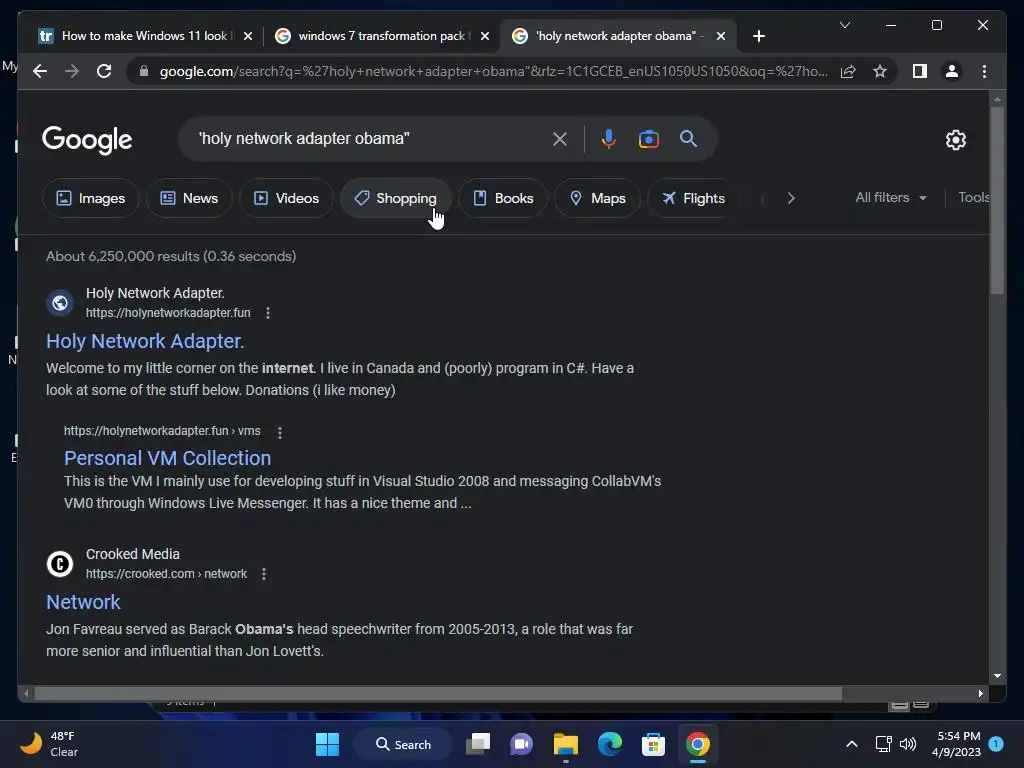Viewport: 1024px width, 768px height.
Task: Click the https://crooked.com › network URL
Action: coord(166,574)
